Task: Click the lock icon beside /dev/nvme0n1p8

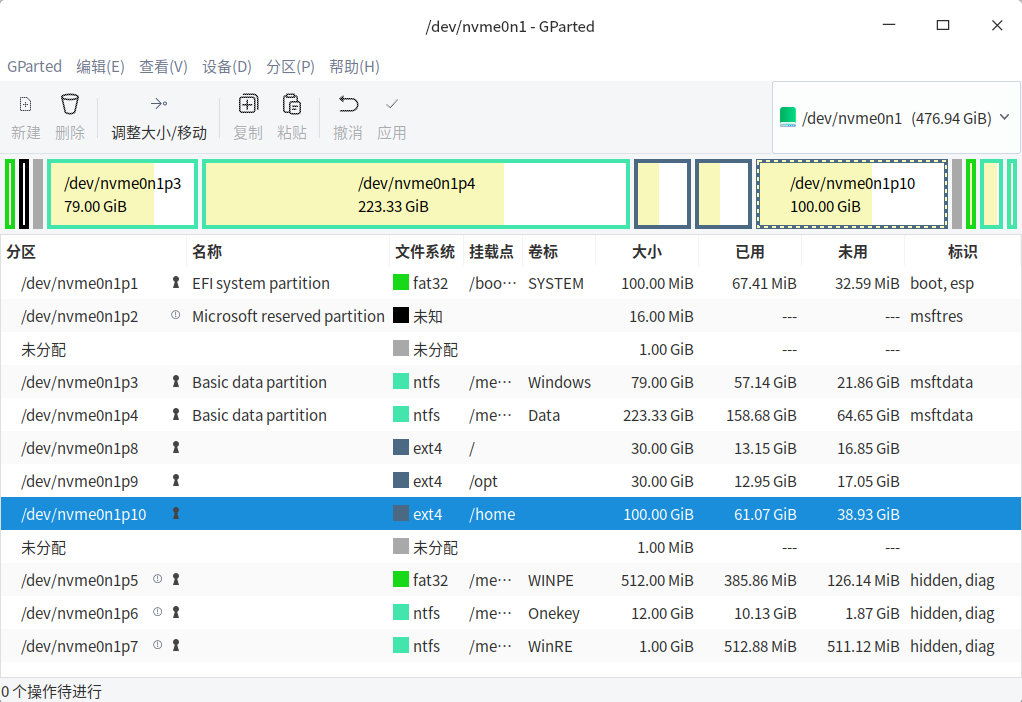Action: pos(175,448)
